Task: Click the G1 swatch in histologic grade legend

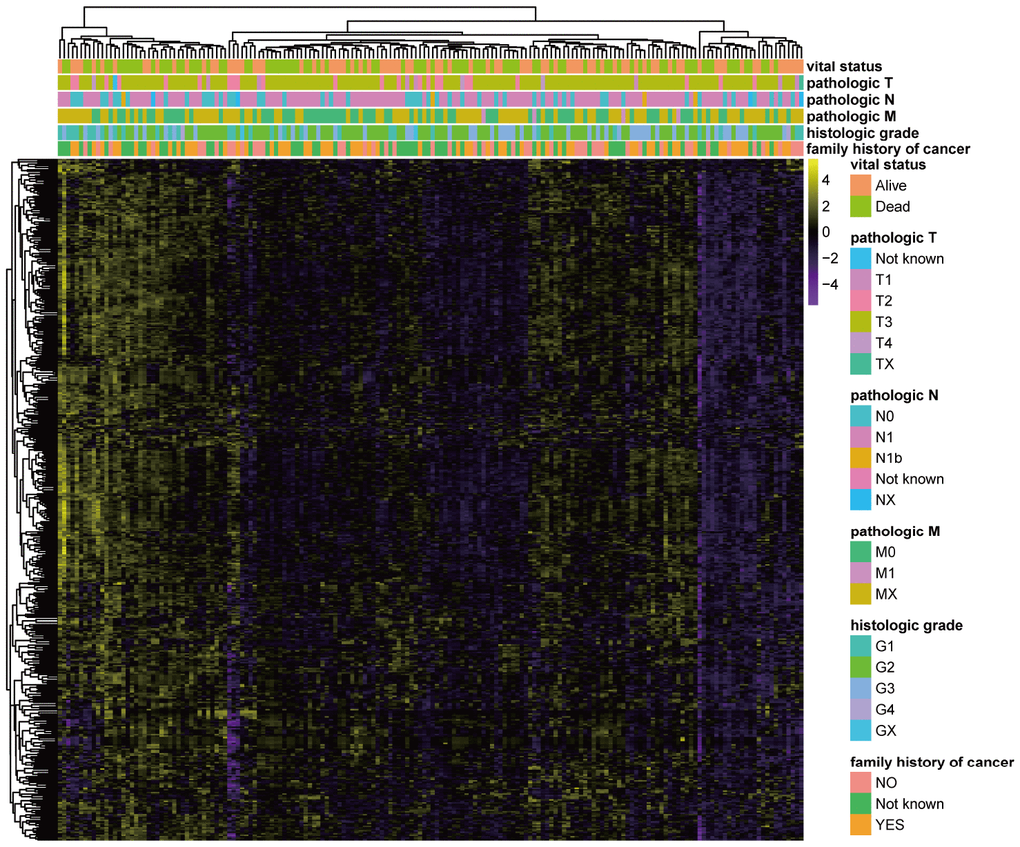Action: 860,646
